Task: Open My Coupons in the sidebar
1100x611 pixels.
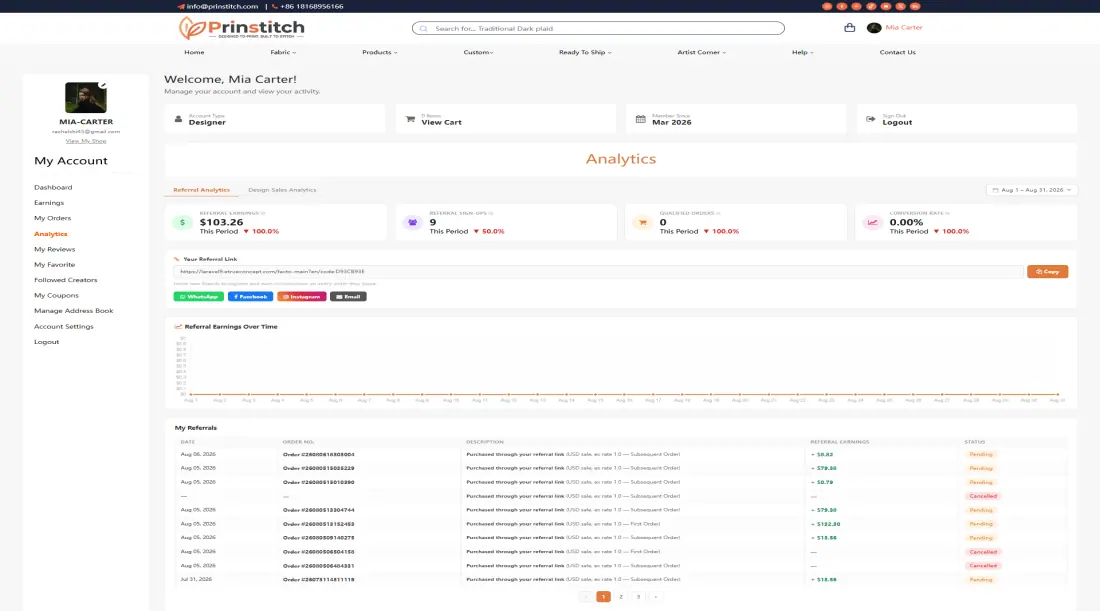Action: pos(56,295)
